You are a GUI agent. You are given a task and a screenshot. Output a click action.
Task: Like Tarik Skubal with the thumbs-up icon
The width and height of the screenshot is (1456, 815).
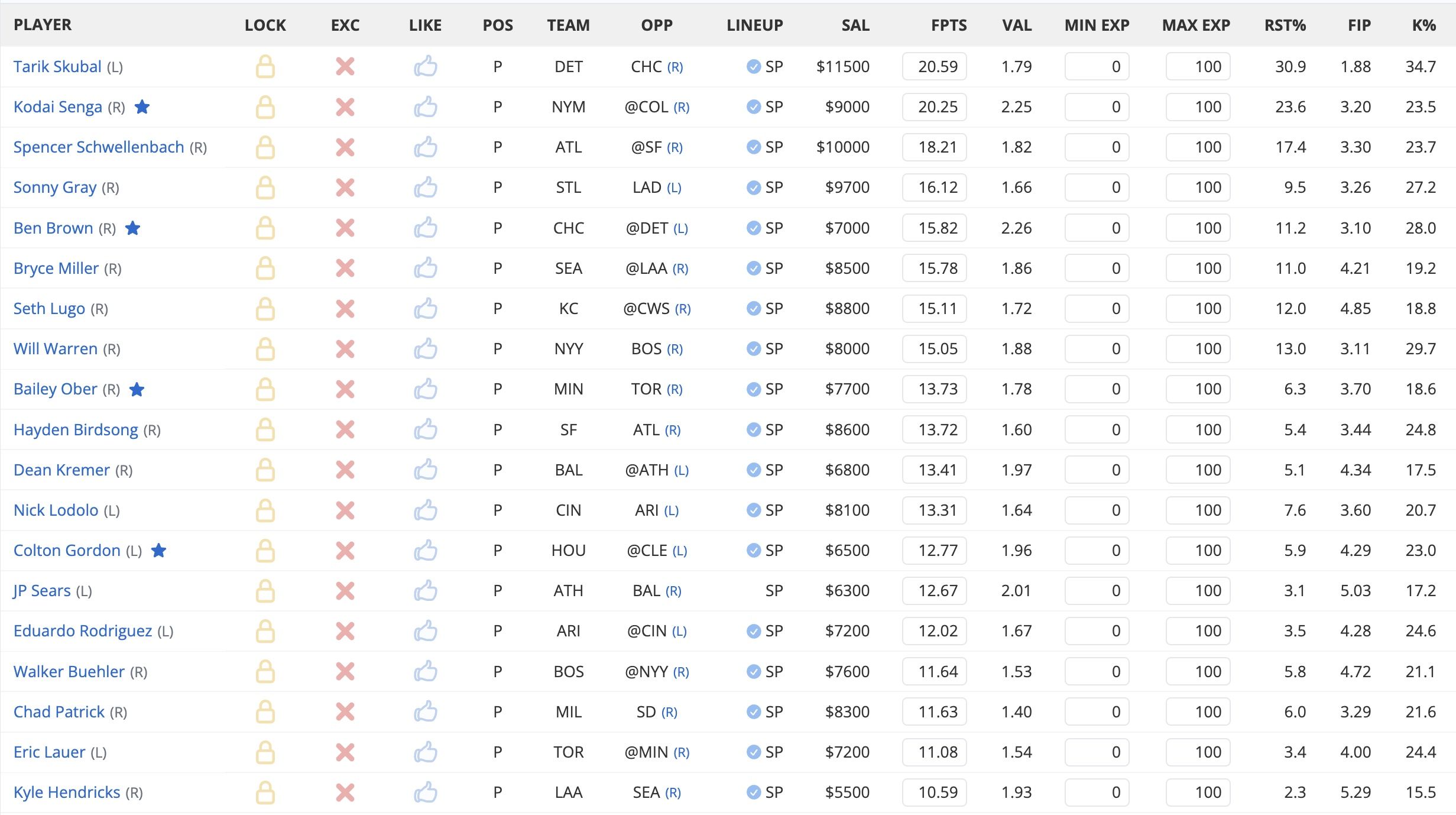coord(425,66)
